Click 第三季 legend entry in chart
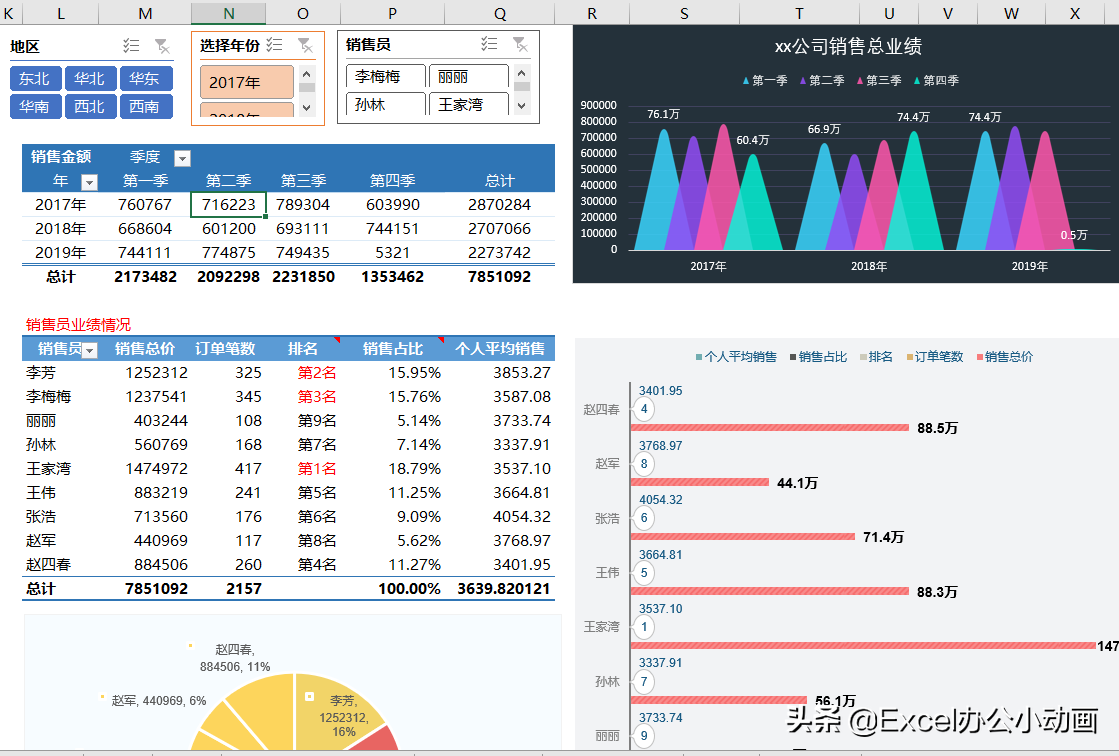 click(x=879, y=81)
